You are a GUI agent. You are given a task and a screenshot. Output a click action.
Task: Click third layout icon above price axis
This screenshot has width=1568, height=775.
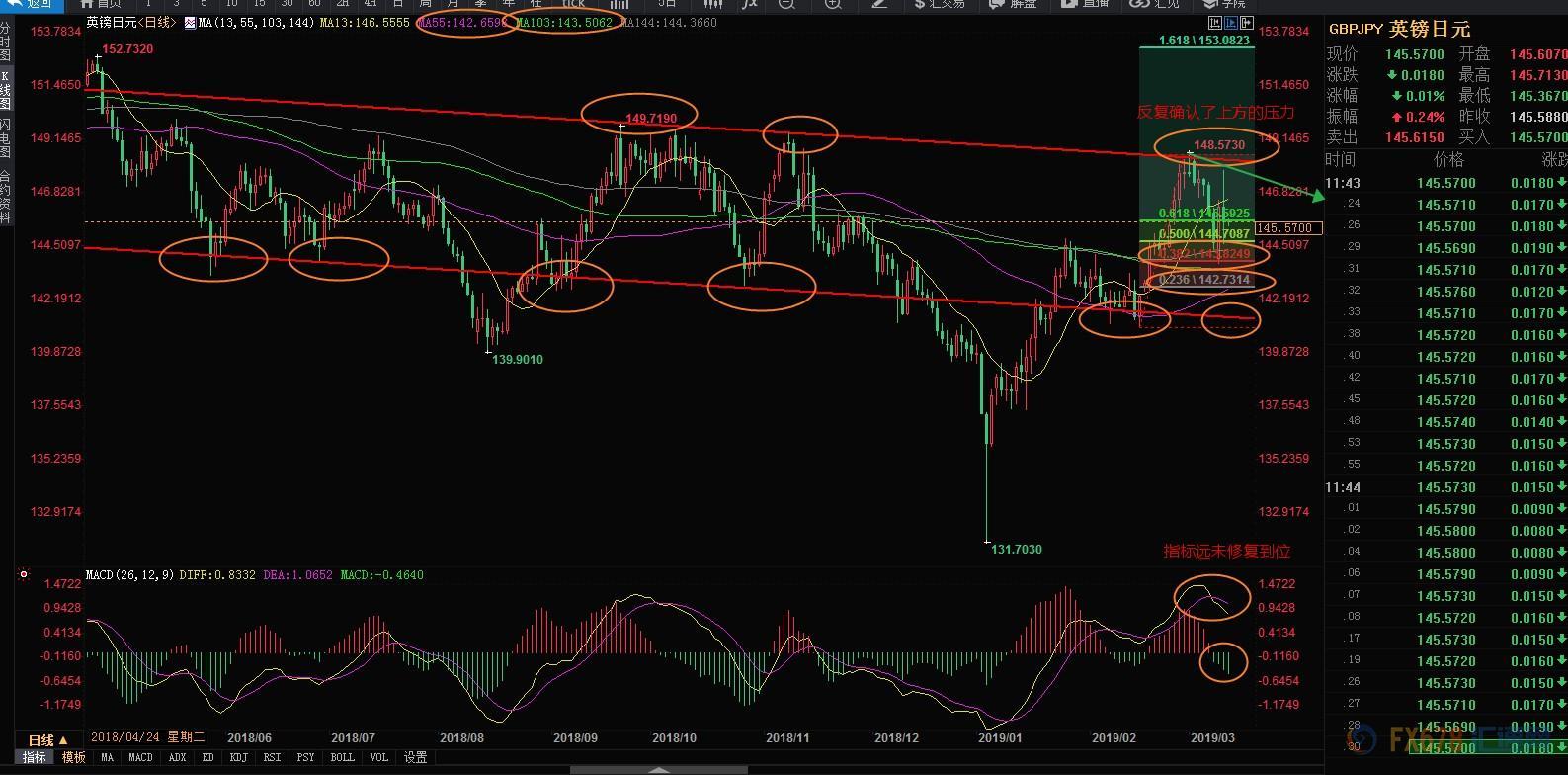tap(1247, 22)
